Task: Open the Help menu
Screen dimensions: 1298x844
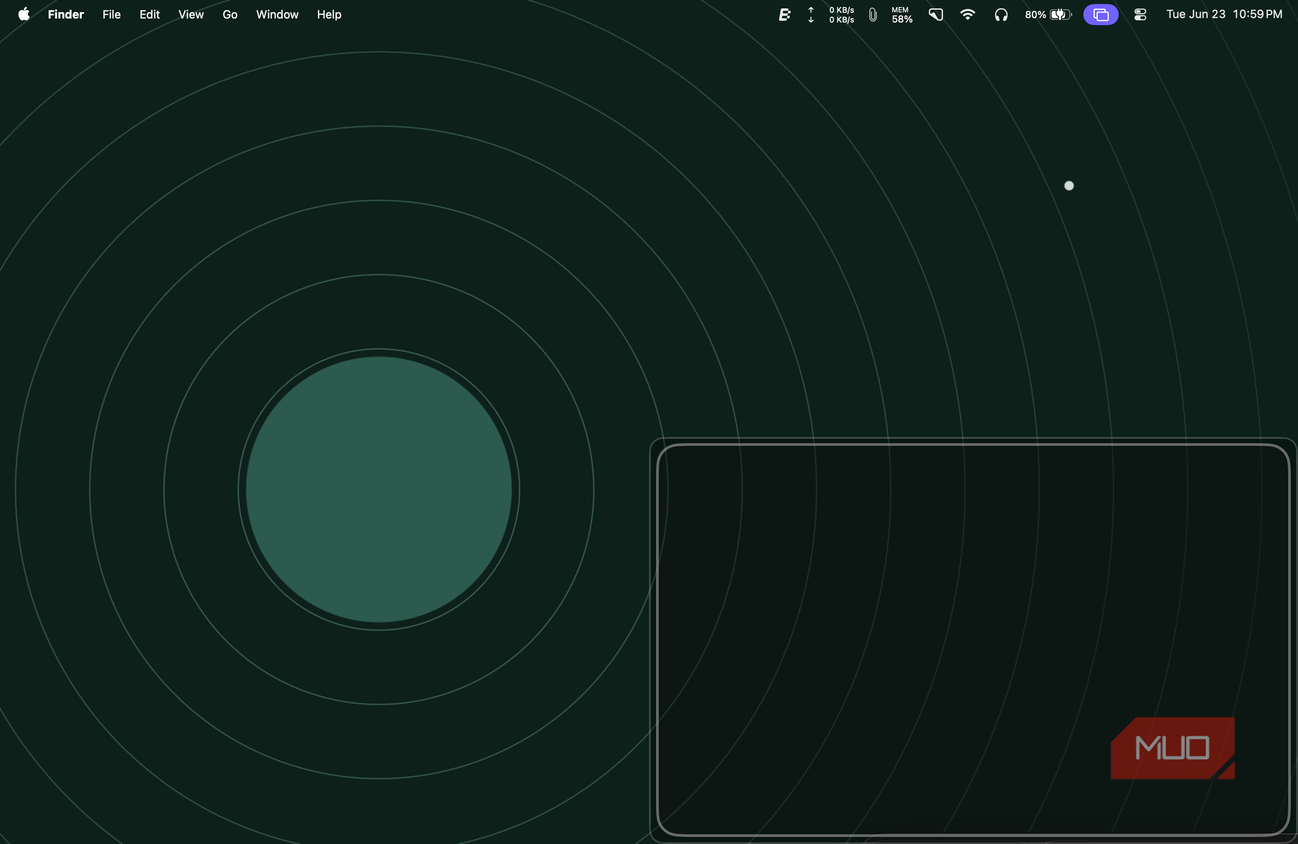Action: 329,14
